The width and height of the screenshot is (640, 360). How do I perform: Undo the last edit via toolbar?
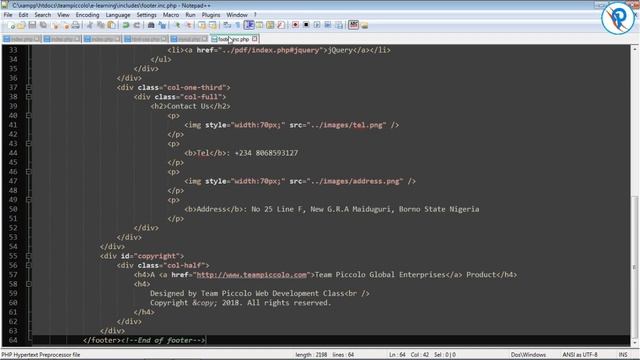pos(126,25)
